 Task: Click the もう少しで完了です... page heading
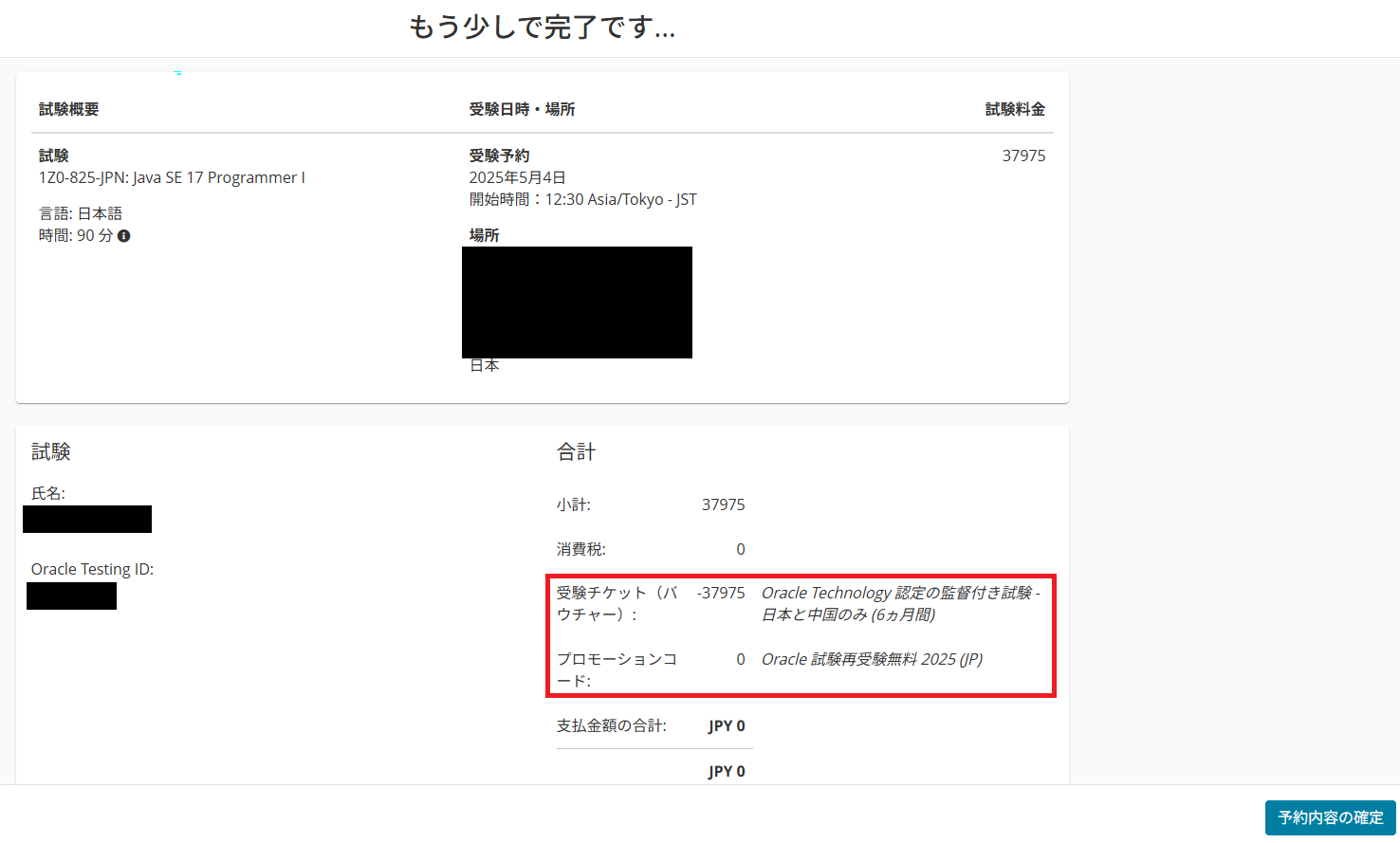coord(542,27)
